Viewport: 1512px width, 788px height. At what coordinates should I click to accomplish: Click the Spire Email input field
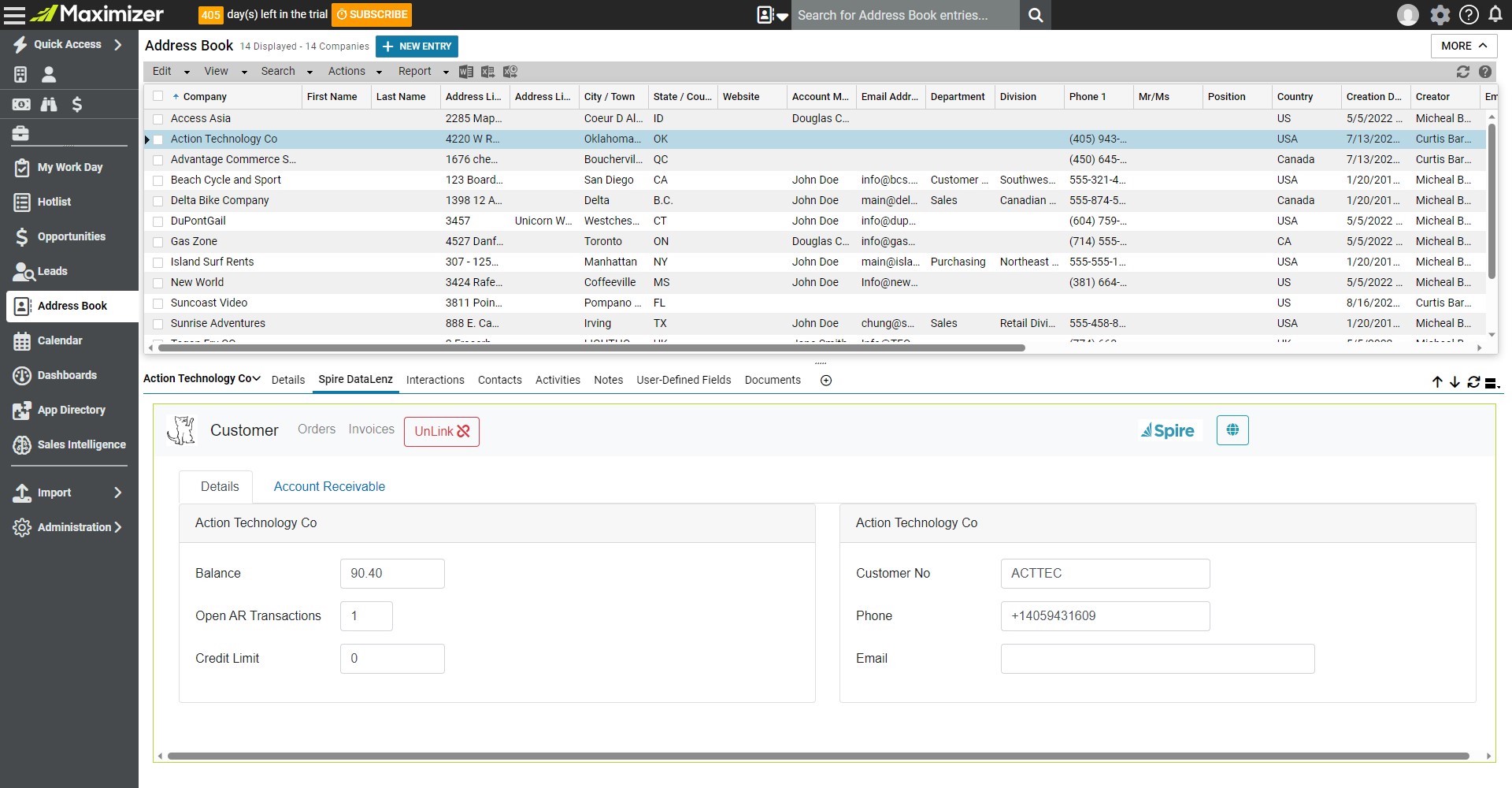tap(1158, 659)
